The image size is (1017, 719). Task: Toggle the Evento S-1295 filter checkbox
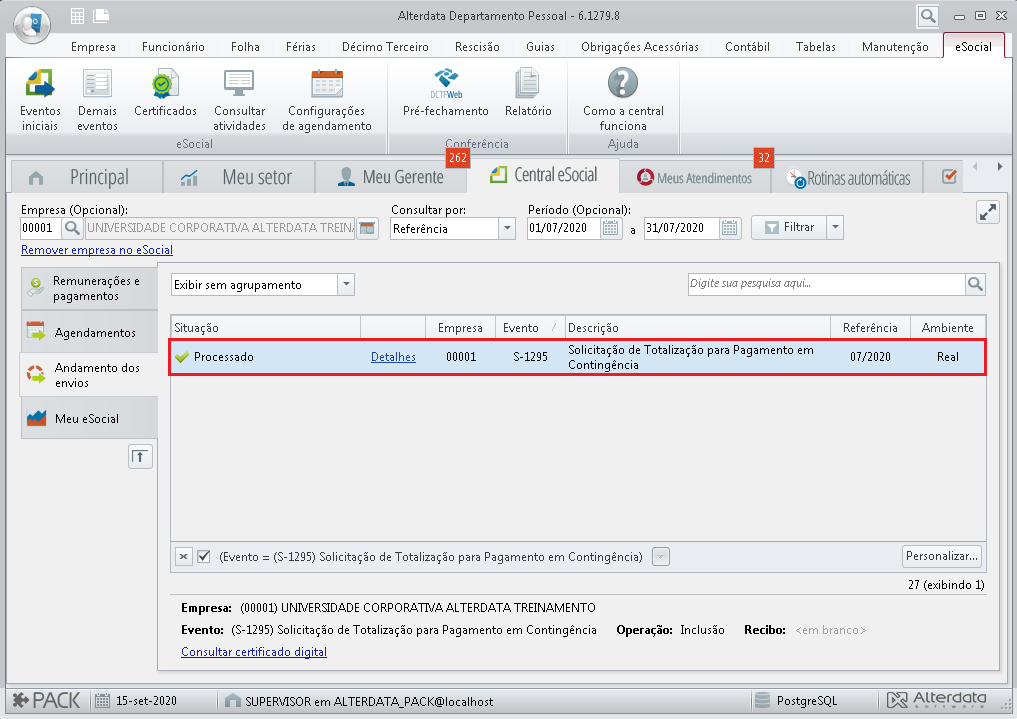(204, 557)
